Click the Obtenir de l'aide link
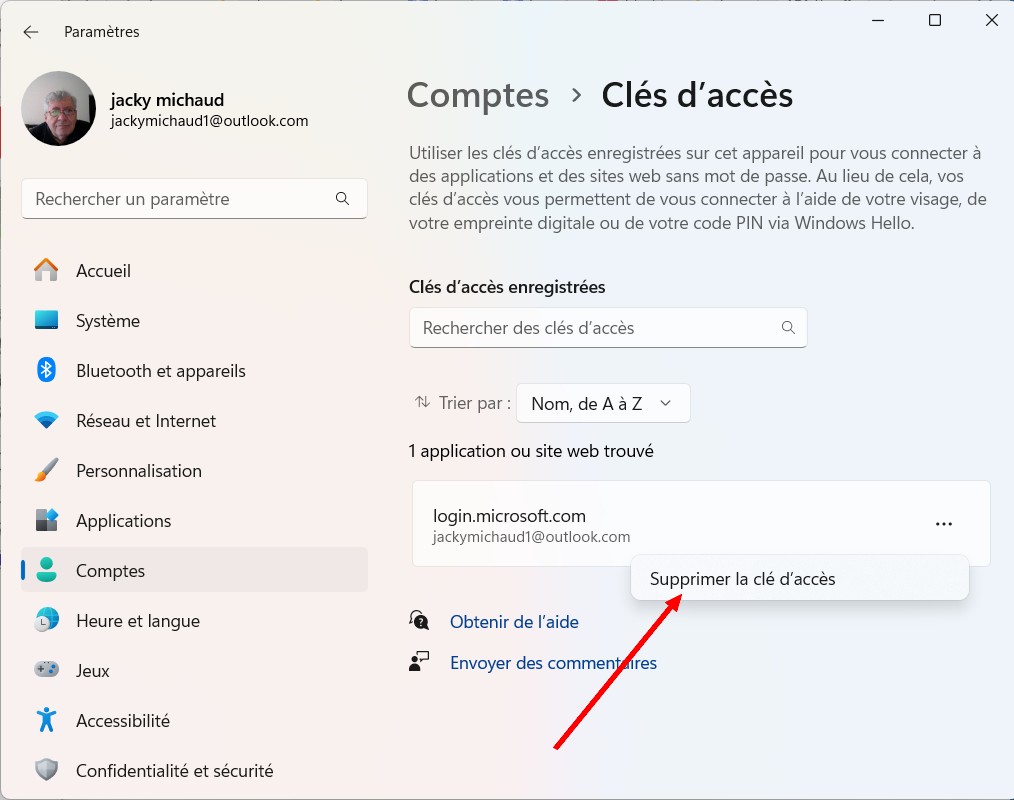This screenshot has height=800, width=1014. tap(514, 622)
